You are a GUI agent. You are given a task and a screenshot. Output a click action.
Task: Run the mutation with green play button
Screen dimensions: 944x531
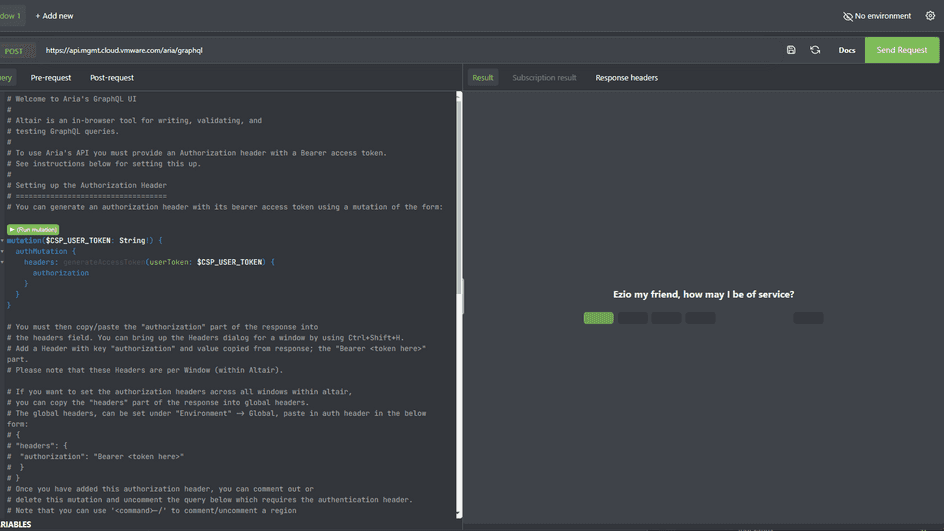[x=33, y=230]
